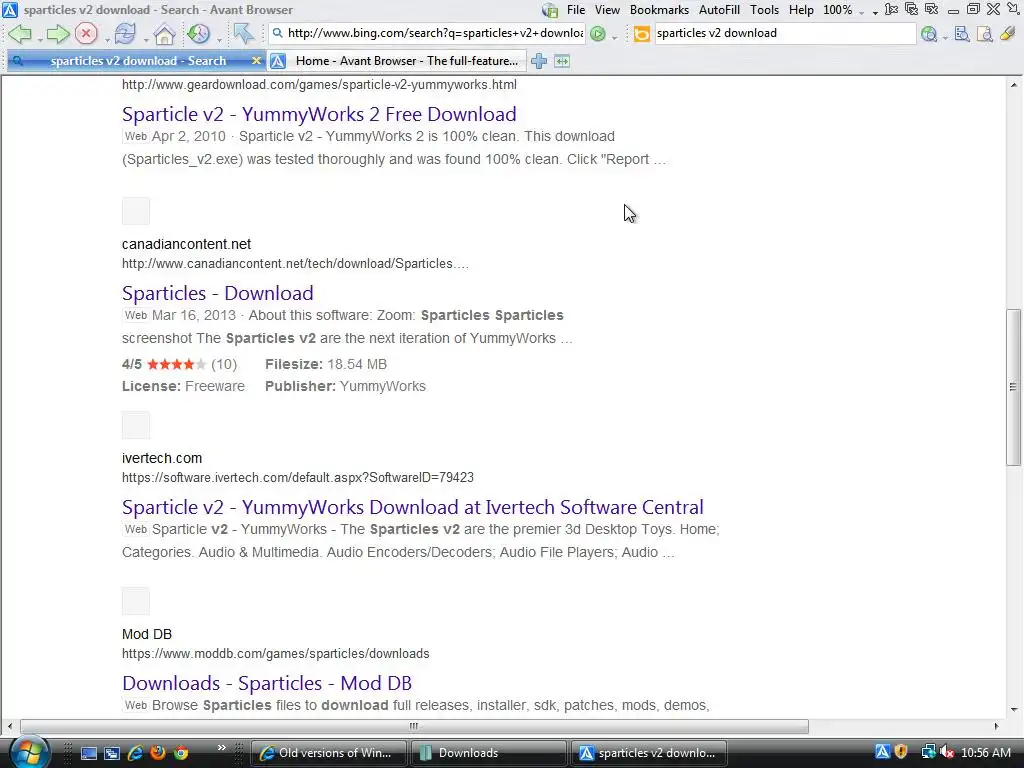Click the blue up-left arrow toolbar icon
This screenshot has height=768, width=1024.
tap(244, 33)
